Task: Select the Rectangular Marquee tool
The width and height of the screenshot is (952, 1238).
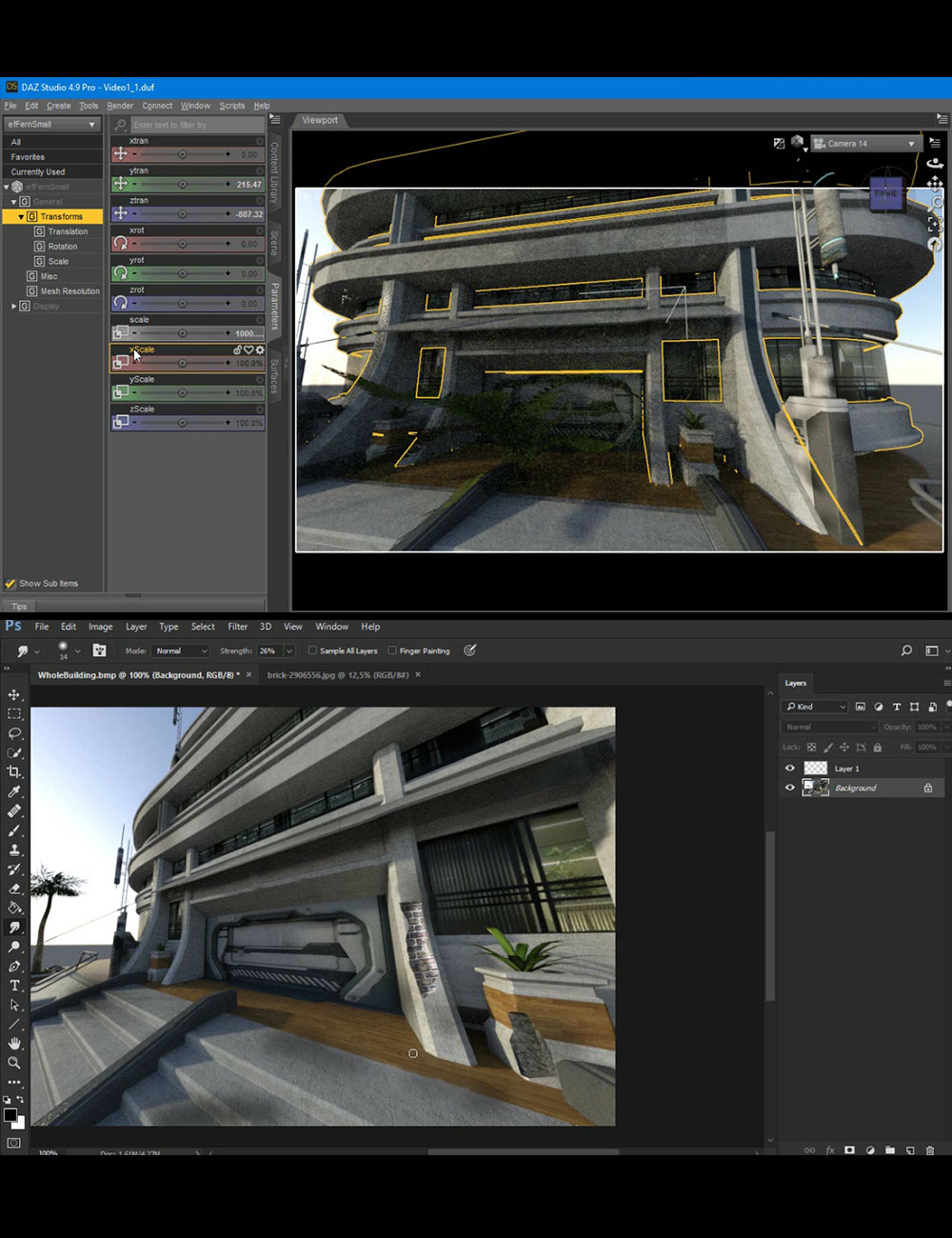Action: pyautogui.click(x=14, y=714)
